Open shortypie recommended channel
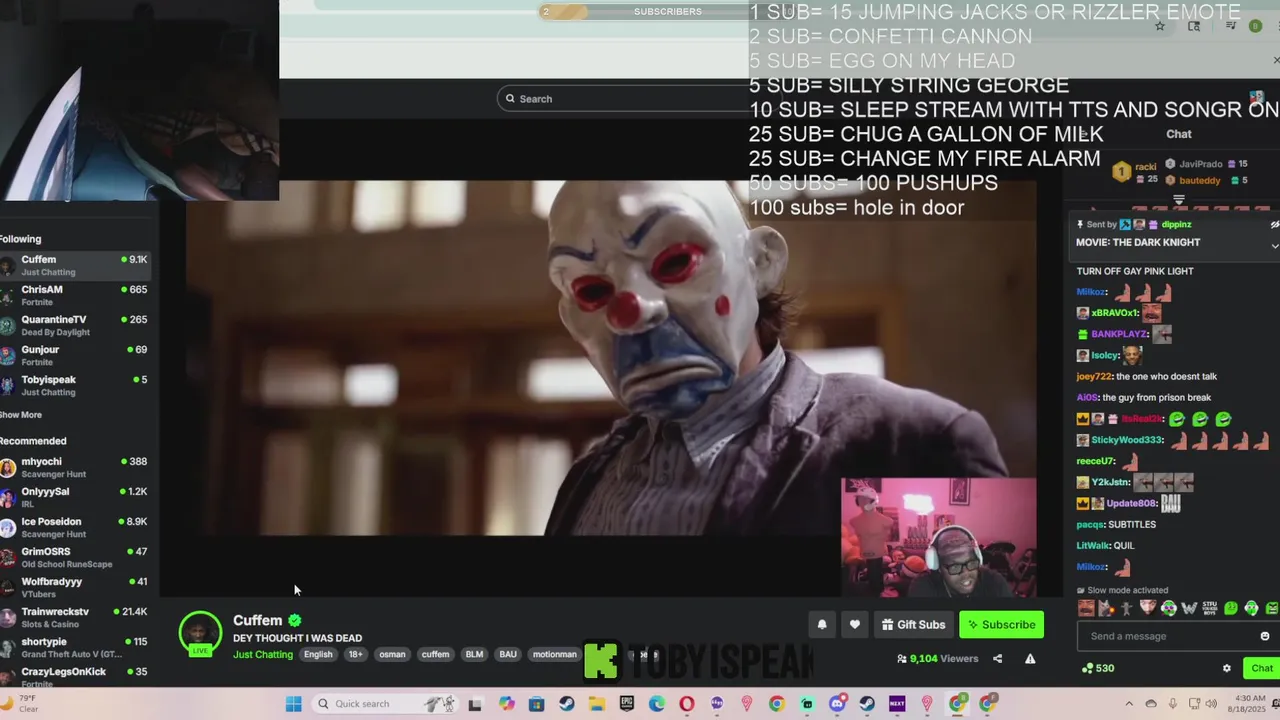 tap(75, 647)
